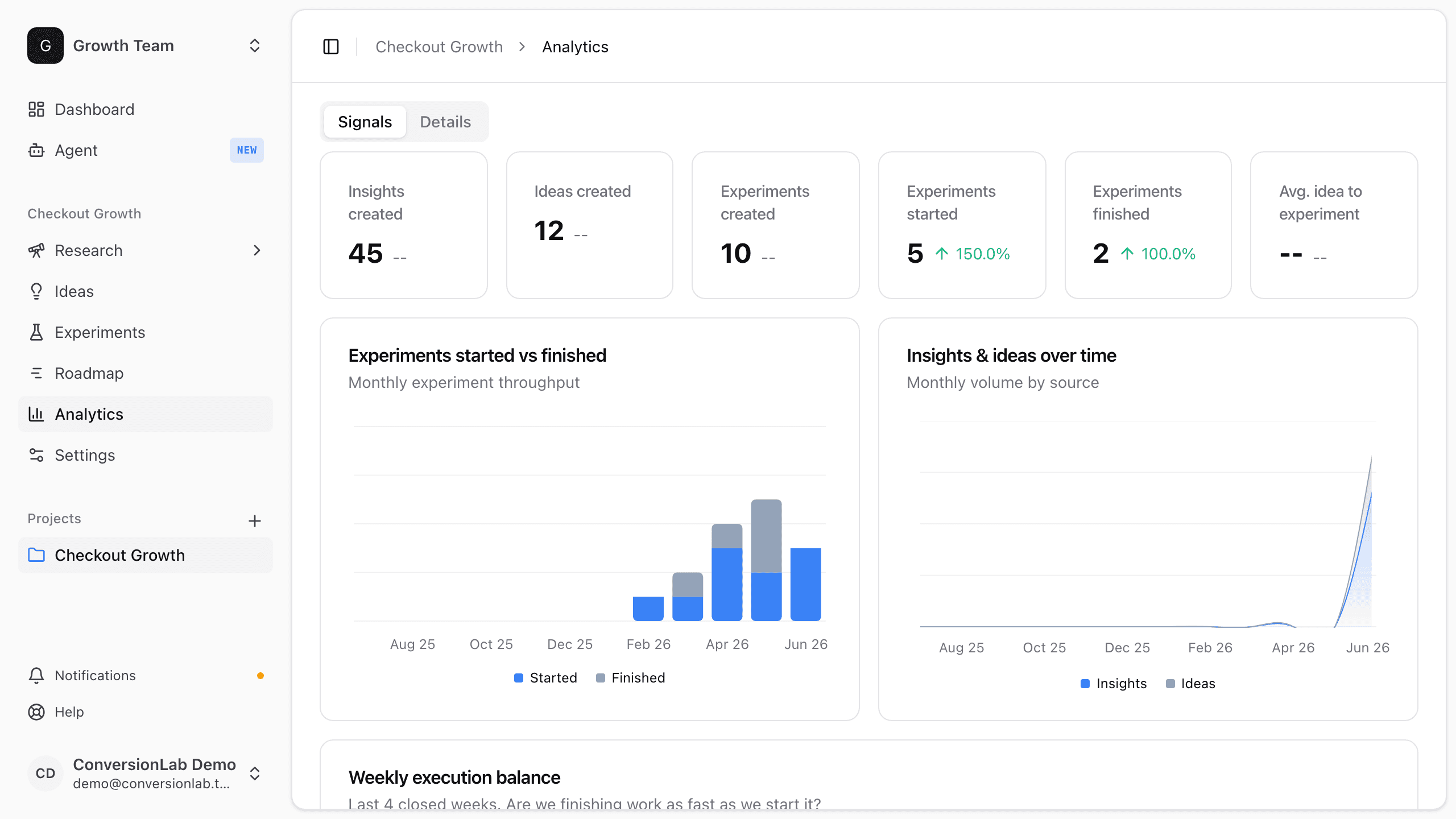Toggle the Finished legend gray swatch
This screenshot has height=819, width=1456.
(601, 678)
